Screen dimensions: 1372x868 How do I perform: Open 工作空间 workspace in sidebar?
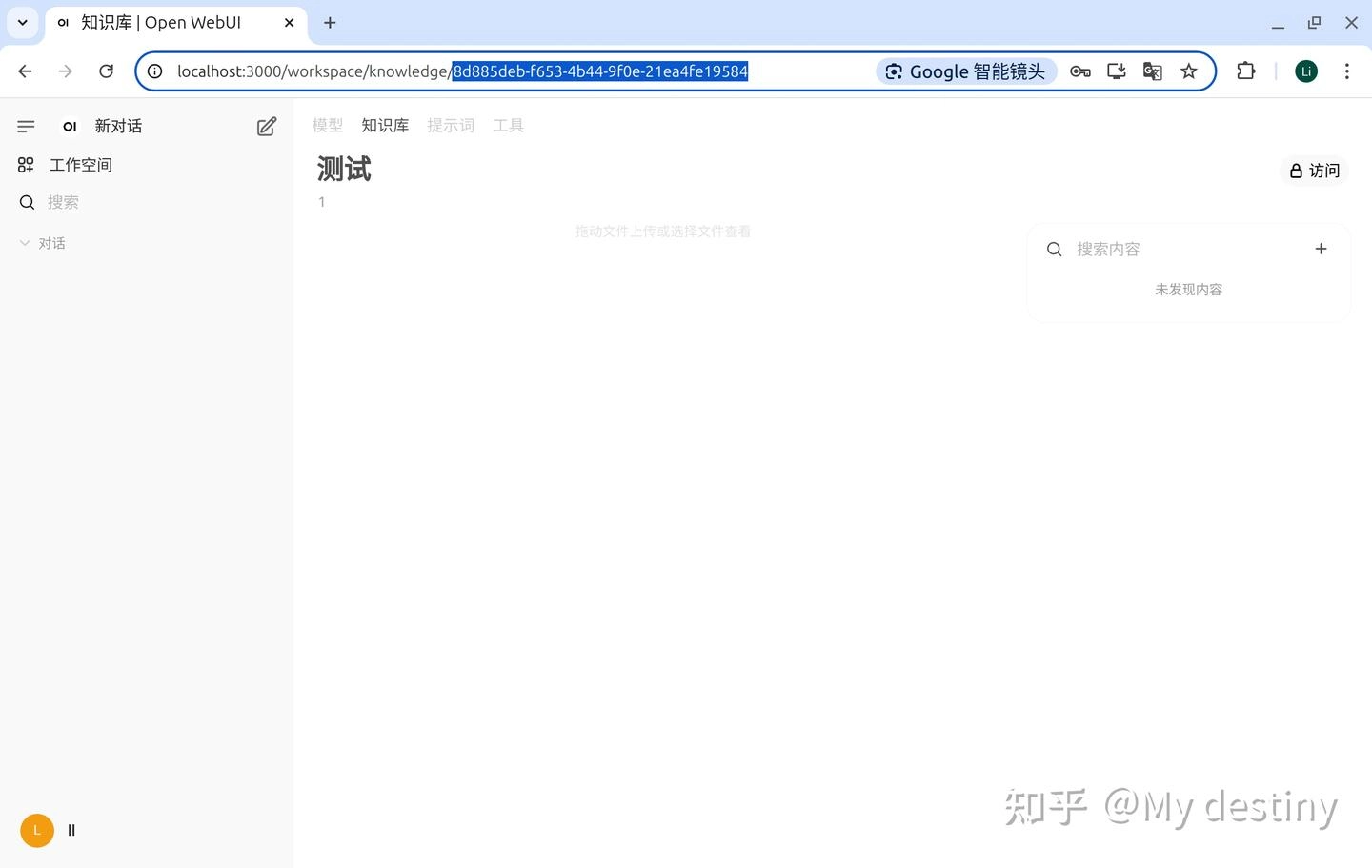[80, 165]
